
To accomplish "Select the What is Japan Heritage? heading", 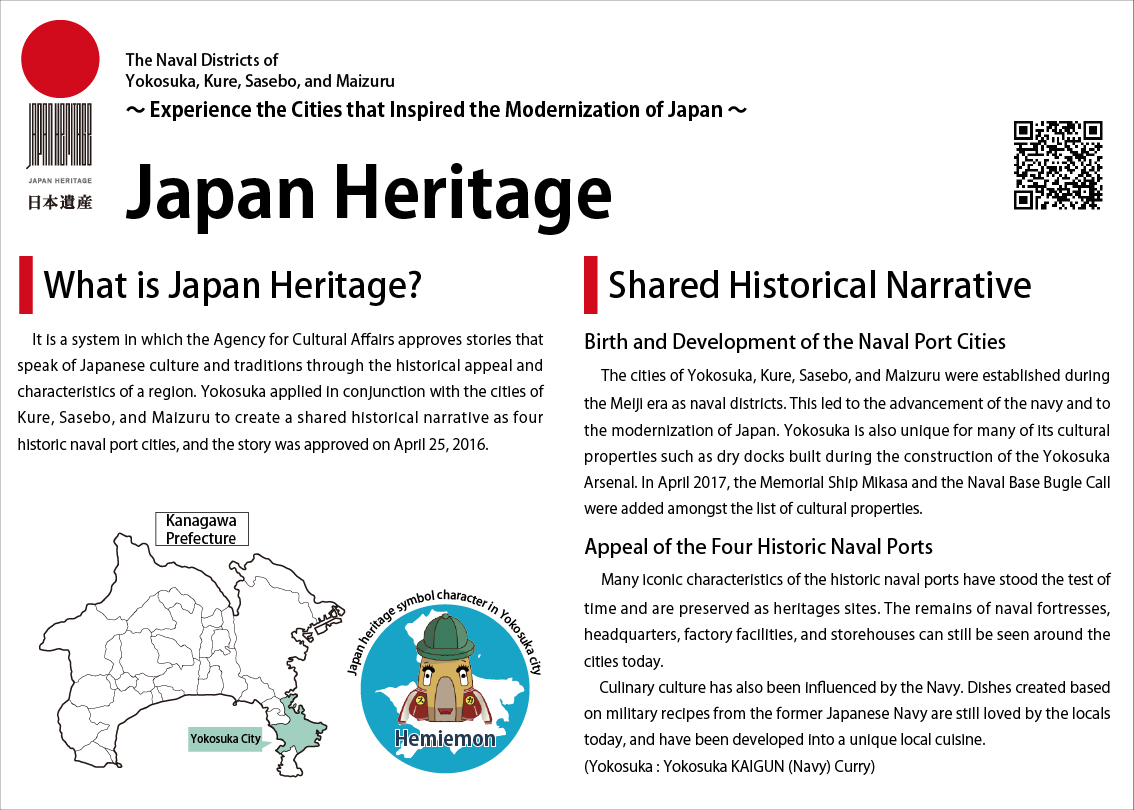I will (x=232, y=286).
